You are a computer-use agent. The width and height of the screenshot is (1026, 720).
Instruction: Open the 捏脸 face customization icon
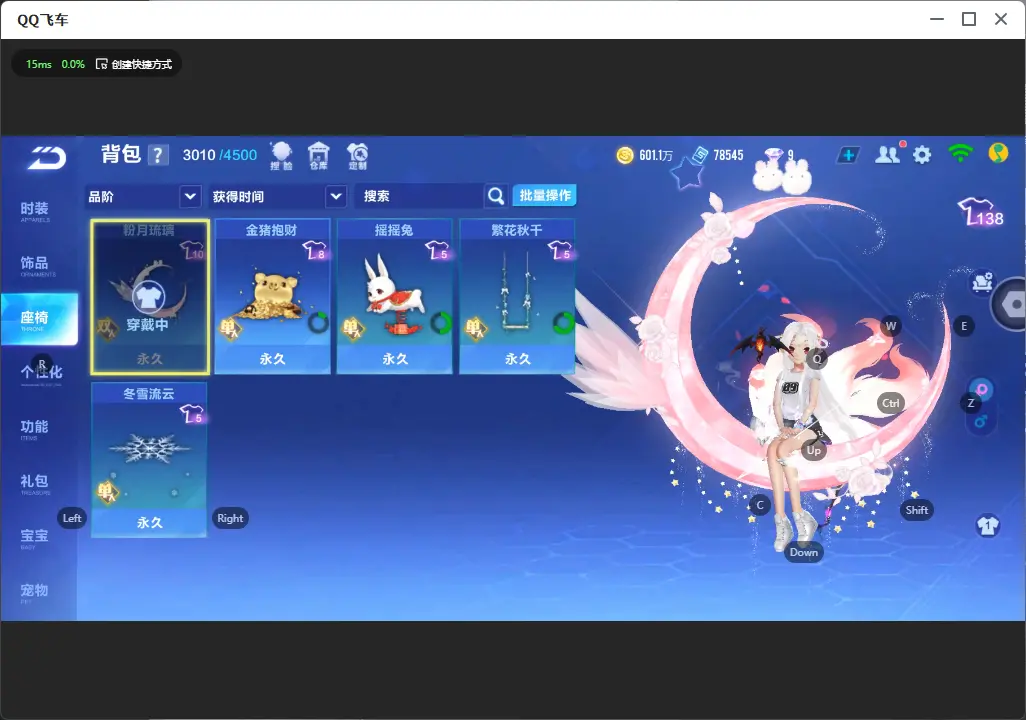click(x=281, y=156)
